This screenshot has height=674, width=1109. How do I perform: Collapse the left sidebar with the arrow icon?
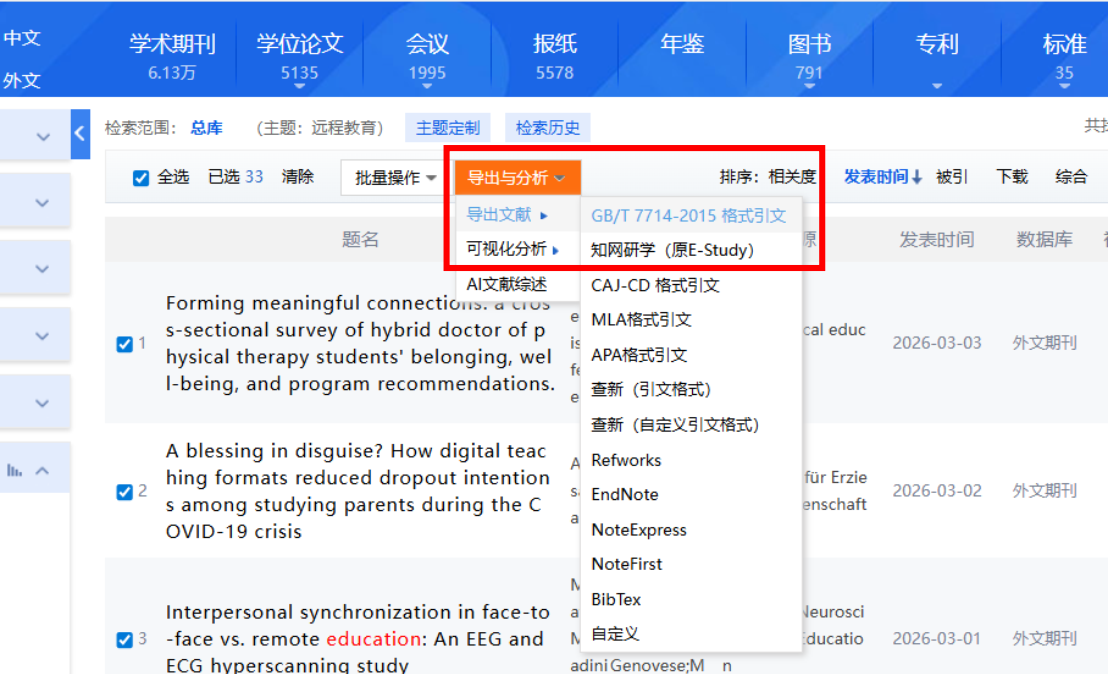80,134
